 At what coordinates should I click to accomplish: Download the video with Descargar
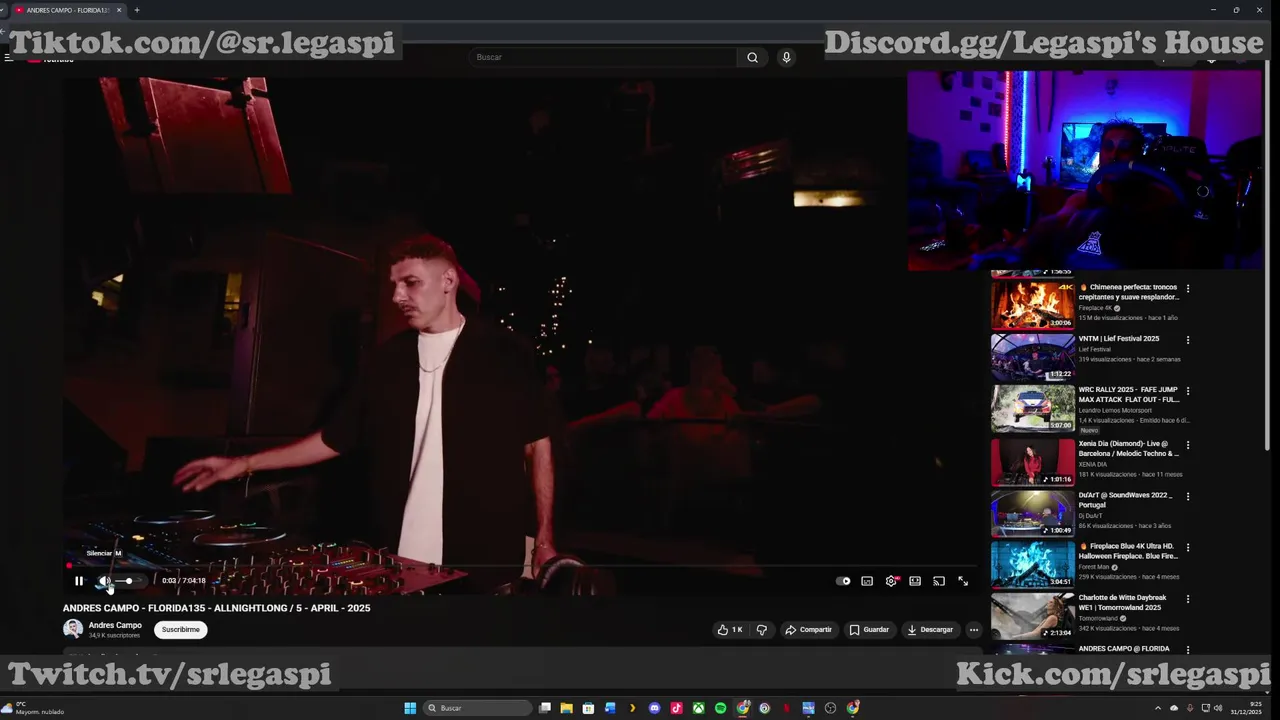(929, 630)
